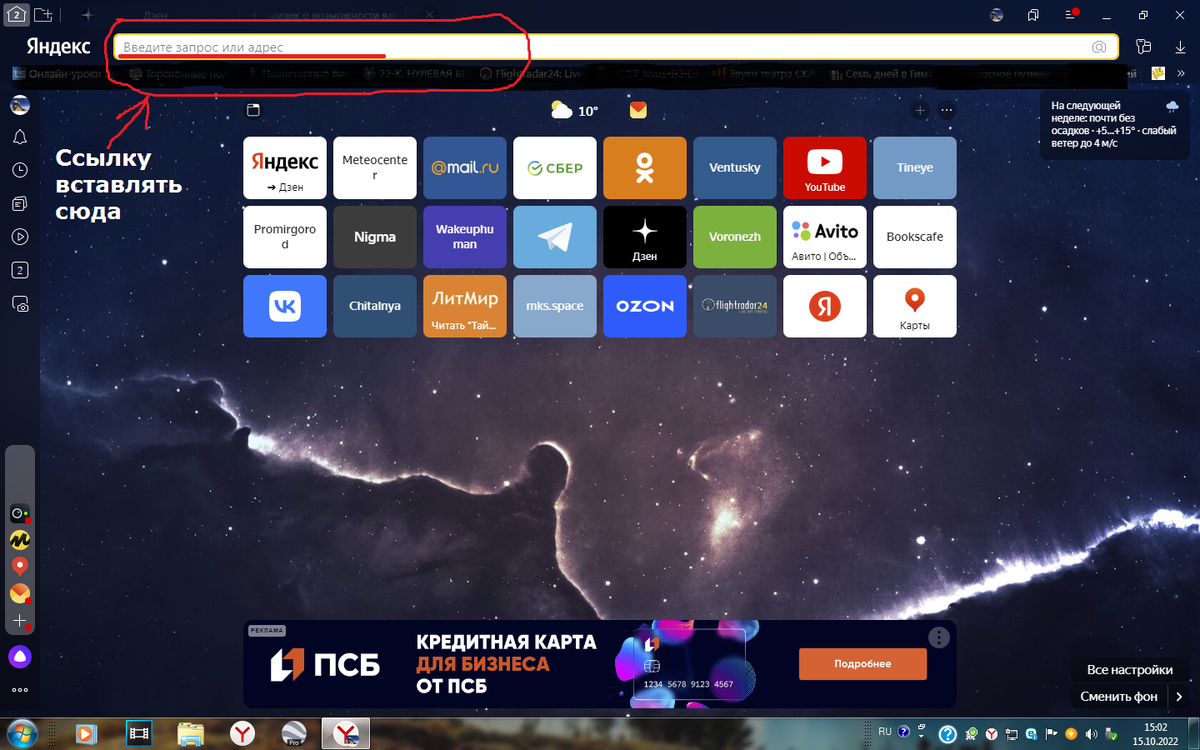Open the Дзен black star tile

(645, 237)
